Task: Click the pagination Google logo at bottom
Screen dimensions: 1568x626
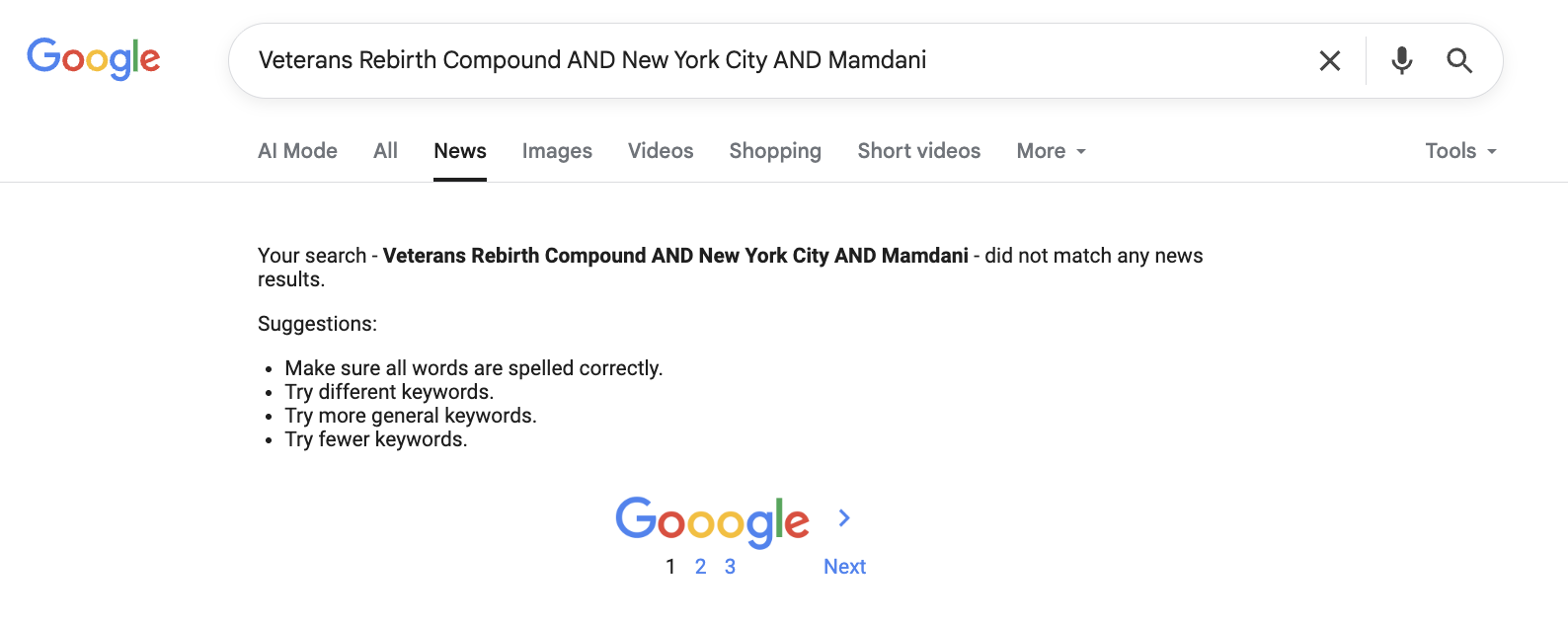Action: [712, 521]
